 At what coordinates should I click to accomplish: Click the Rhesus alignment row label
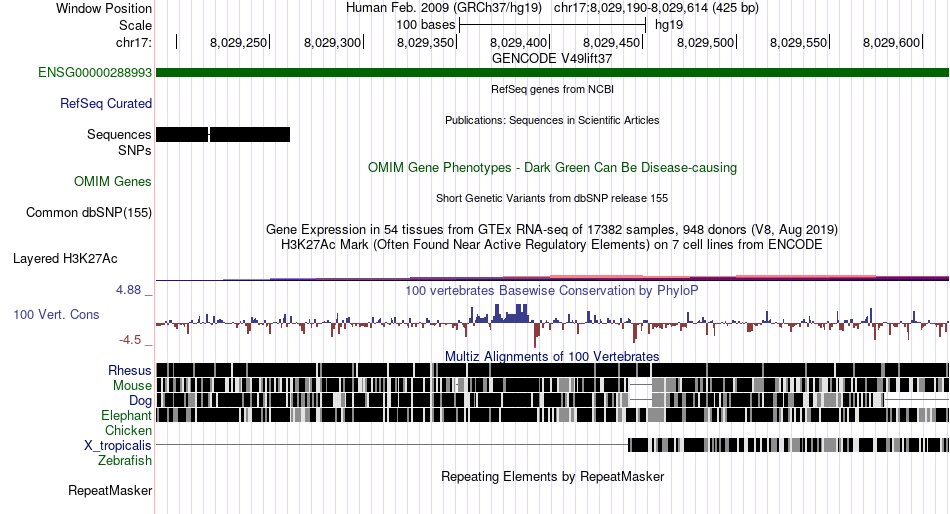[130, 370]
